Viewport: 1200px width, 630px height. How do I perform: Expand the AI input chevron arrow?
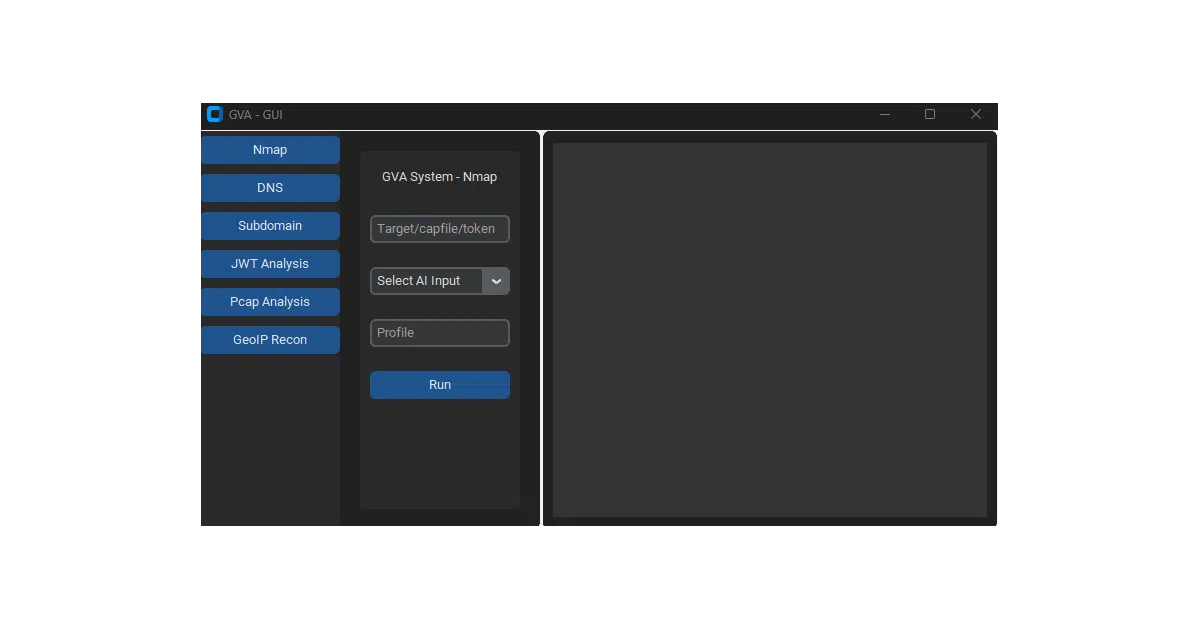(x=496, y=281)
